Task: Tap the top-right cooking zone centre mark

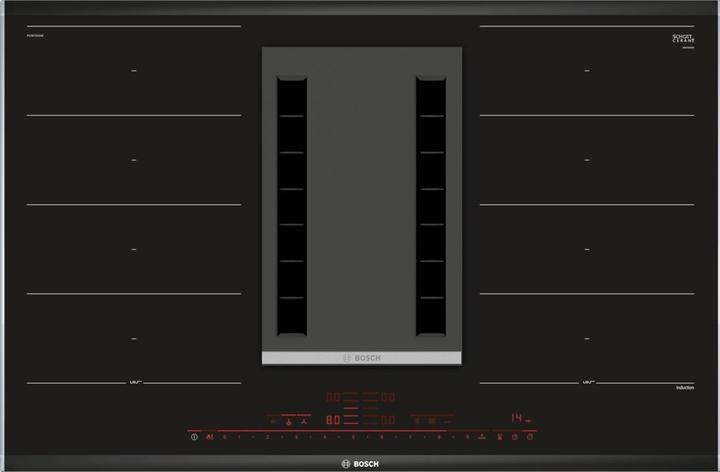Action: (587, 71)
